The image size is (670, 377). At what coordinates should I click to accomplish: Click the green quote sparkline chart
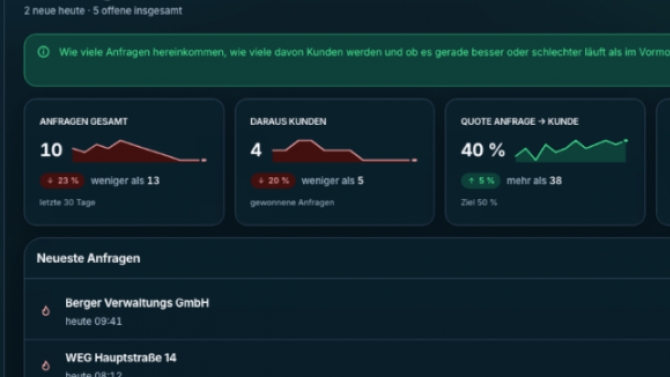pos(571,150)
